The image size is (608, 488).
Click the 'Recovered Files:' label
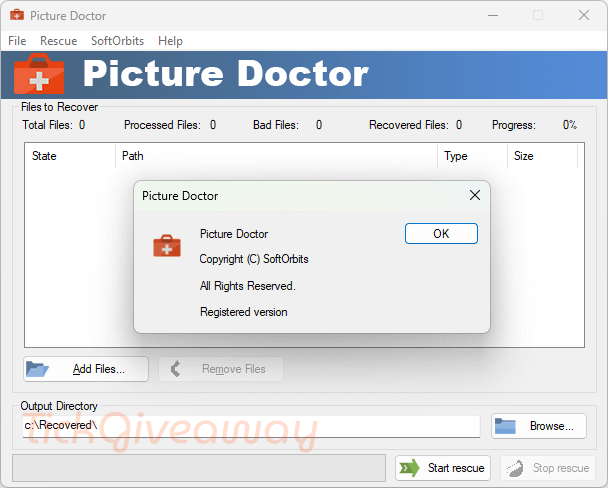pos(409,125)
